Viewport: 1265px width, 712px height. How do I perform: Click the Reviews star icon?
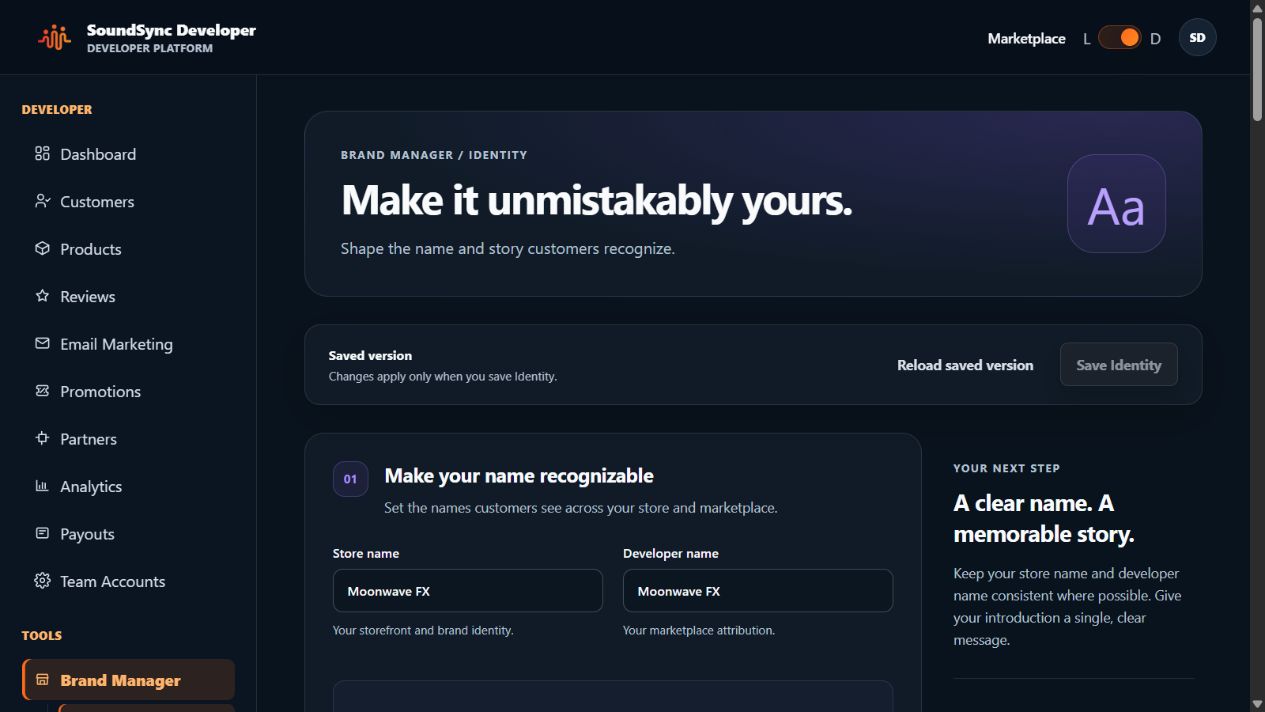[42, 296]
